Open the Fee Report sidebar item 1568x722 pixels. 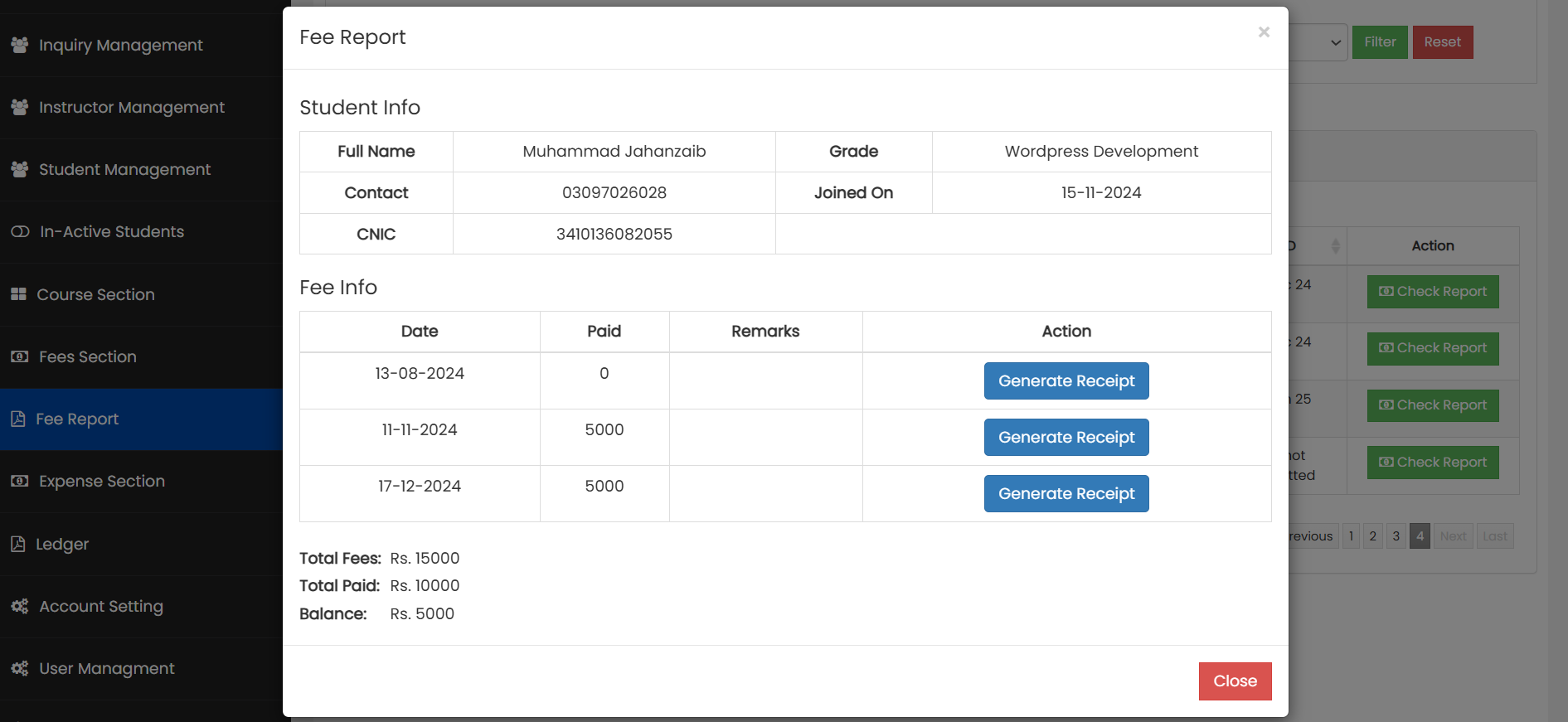click(77, 419)
